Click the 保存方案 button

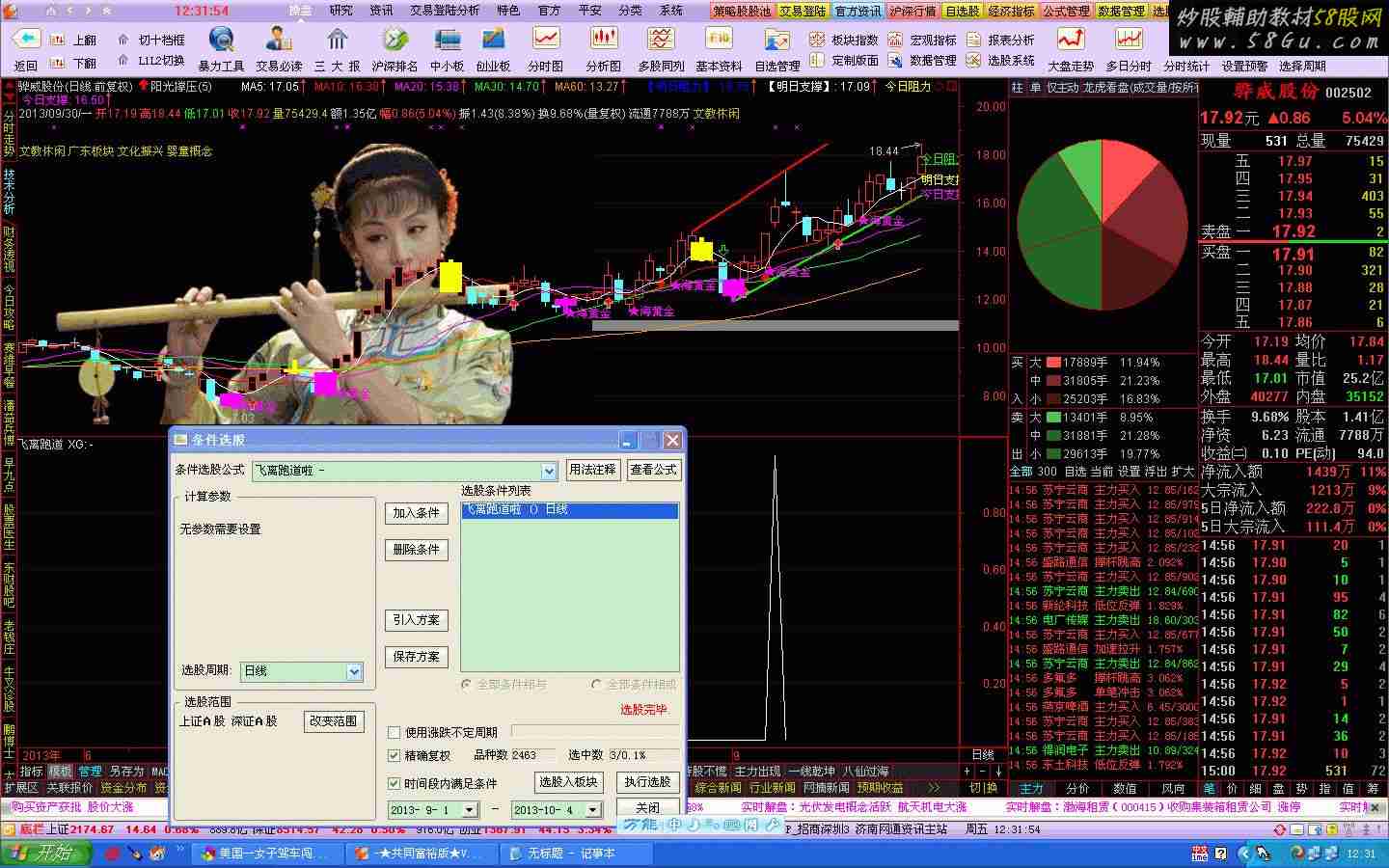tap(417, 657)
